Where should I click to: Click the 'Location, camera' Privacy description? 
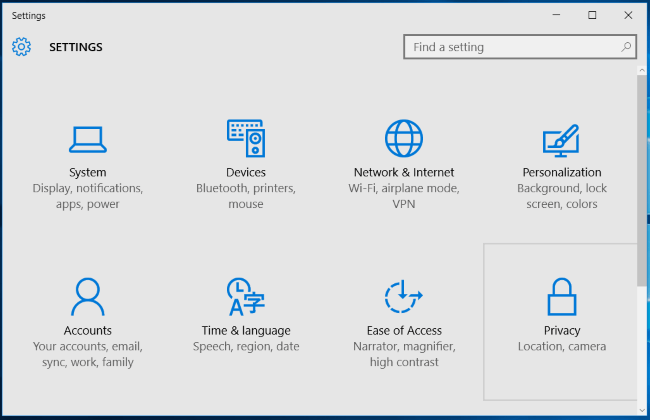(x=562, y=347)
